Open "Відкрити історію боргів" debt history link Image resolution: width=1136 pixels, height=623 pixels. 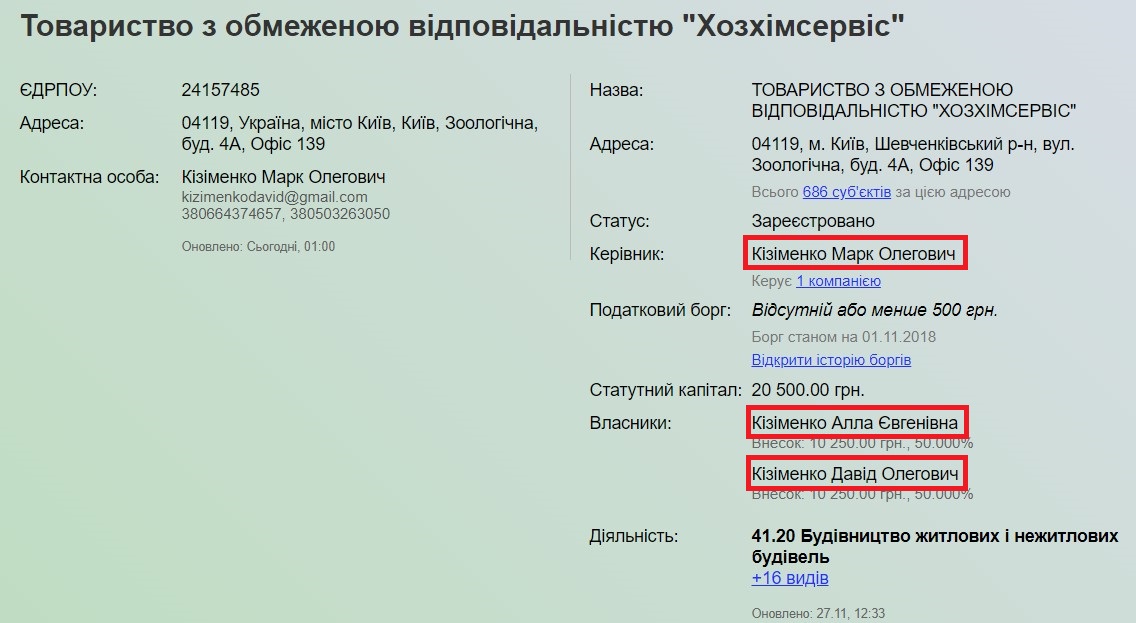point(831,360)
